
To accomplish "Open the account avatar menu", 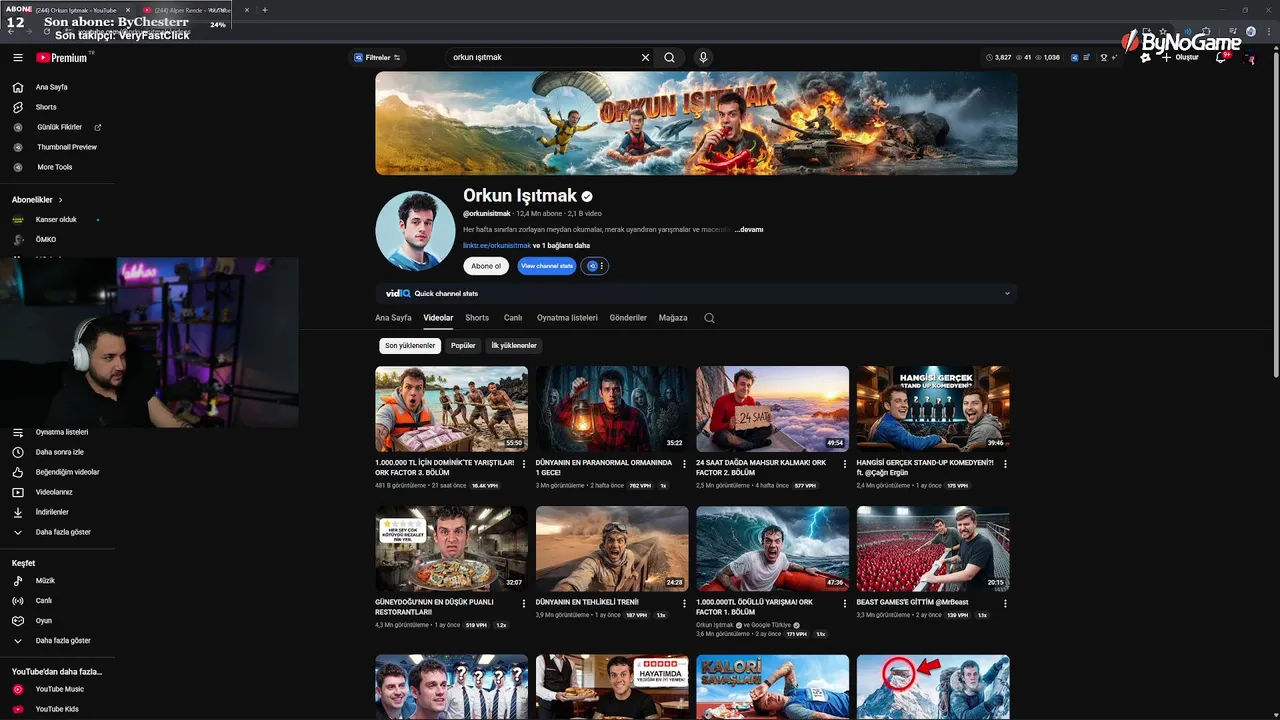I will pos(1249,58).
